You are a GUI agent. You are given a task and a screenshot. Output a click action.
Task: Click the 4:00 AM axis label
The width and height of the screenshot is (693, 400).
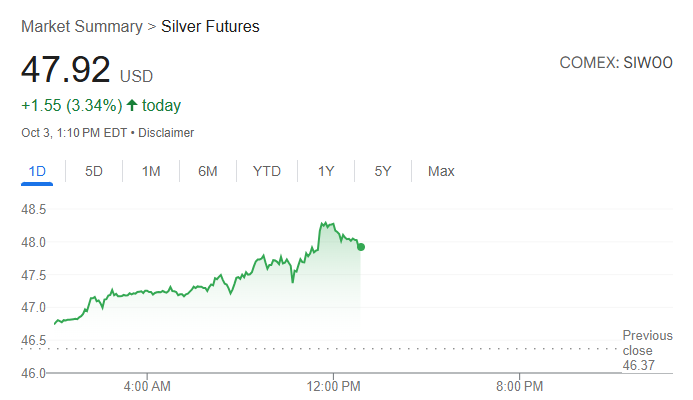tap(147, 385)
